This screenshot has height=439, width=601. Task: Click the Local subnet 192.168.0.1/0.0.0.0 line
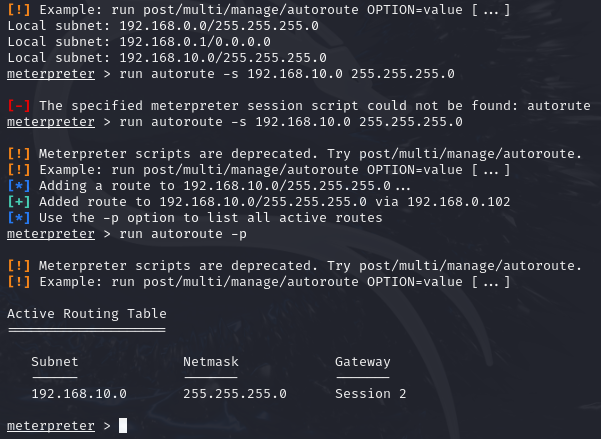click(139, 41)
